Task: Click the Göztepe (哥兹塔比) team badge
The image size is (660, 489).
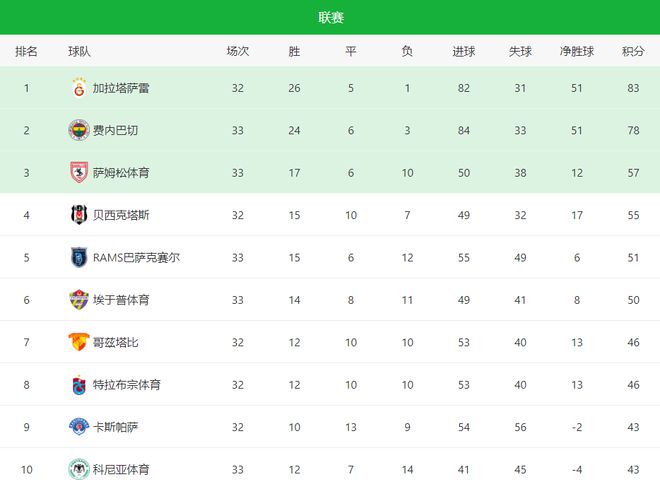Action: click(78, 342)
